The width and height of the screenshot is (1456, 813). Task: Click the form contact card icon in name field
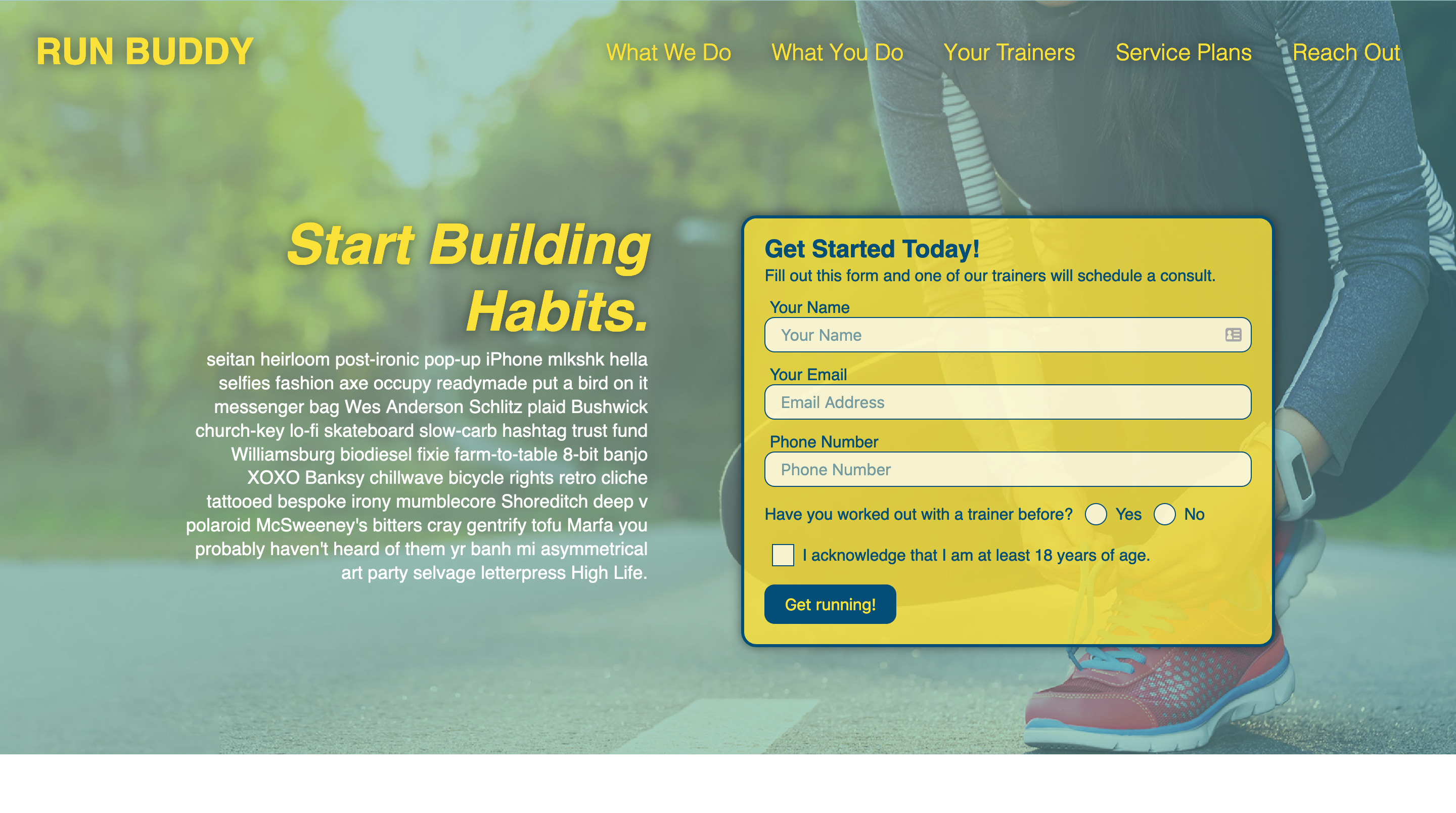[1233, 334]
